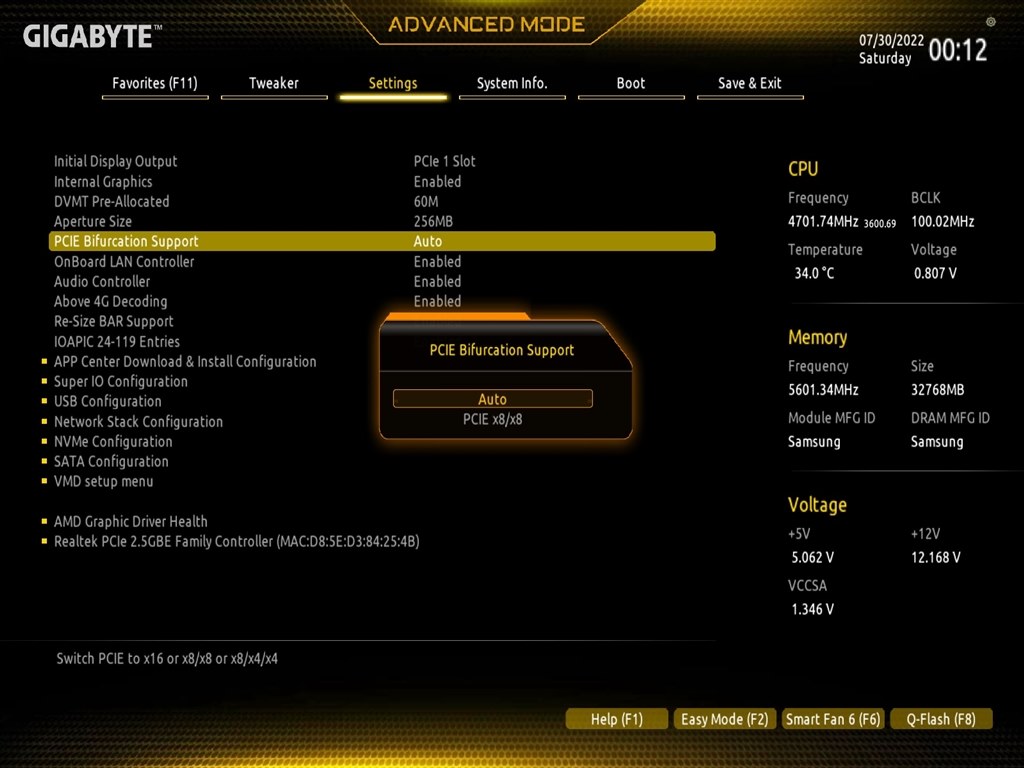Click the CPU temperature 34.0 °C value
This screenshot has height=768, width=1024.
(x=814, y=273)
